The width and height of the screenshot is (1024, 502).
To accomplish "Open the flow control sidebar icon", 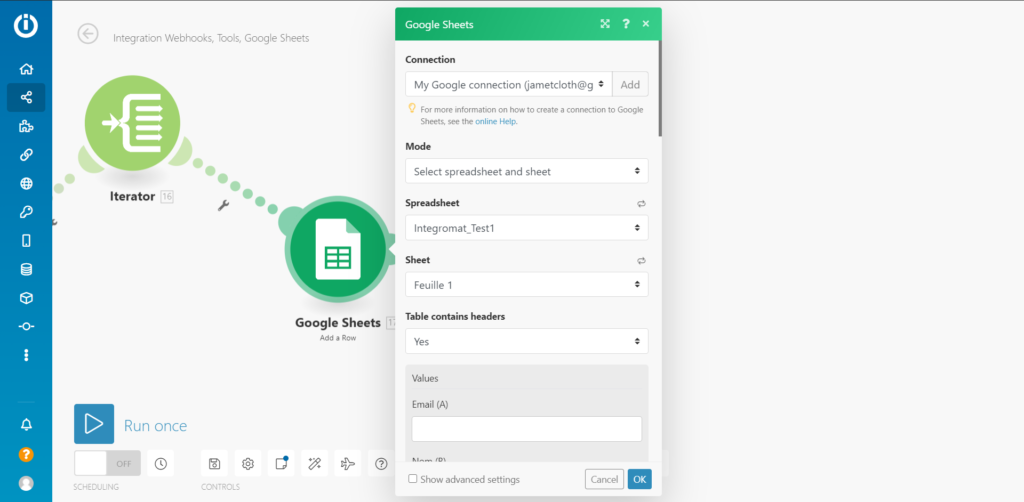I will click(x=26, y=326).
